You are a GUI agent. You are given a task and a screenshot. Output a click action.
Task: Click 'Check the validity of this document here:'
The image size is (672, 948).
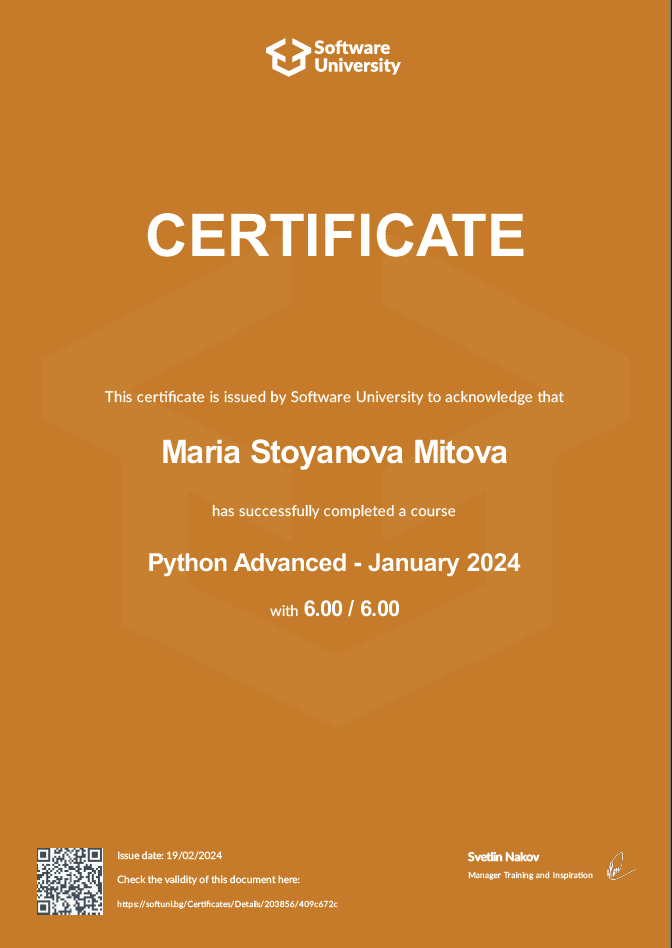209,879
